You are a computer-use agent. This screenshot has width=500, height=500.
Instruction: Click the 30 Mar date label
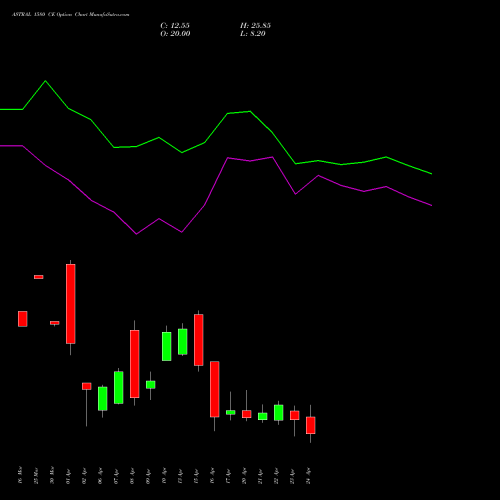coord(52,475)
